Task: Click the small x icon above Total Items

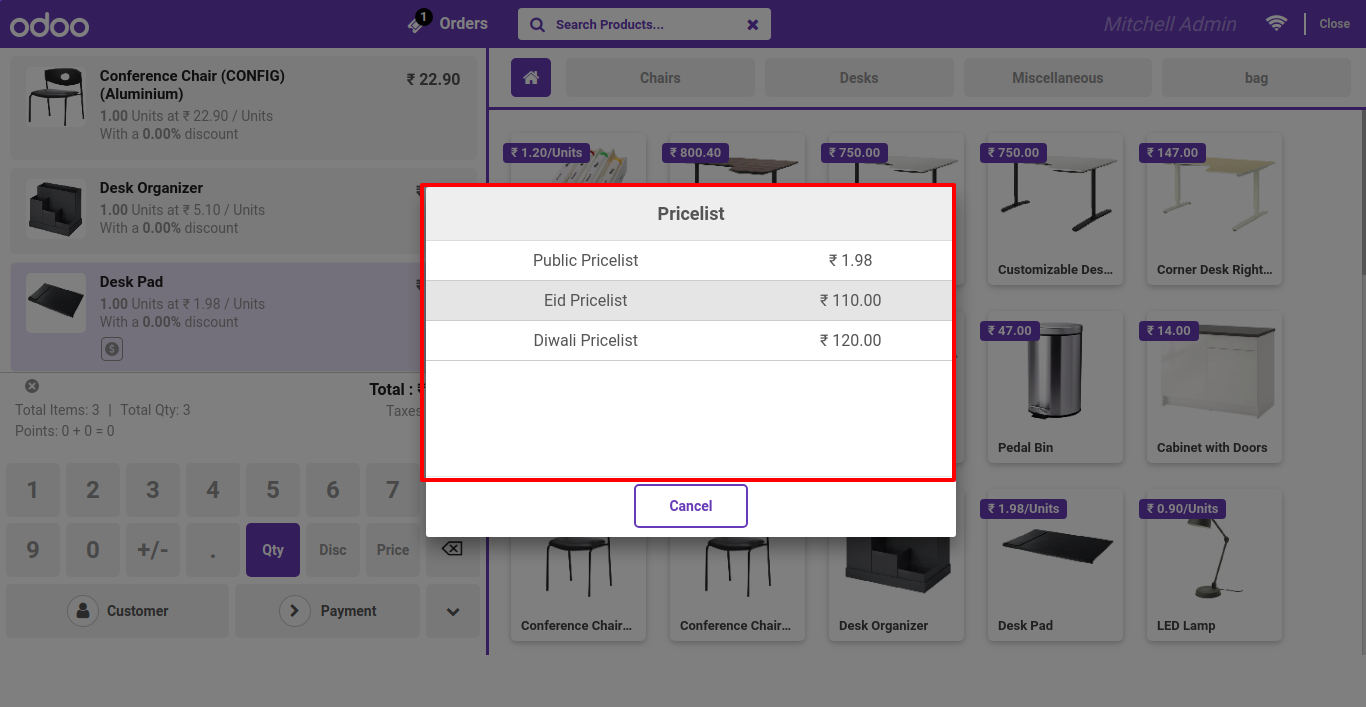Action: click(x=32, y=386)
